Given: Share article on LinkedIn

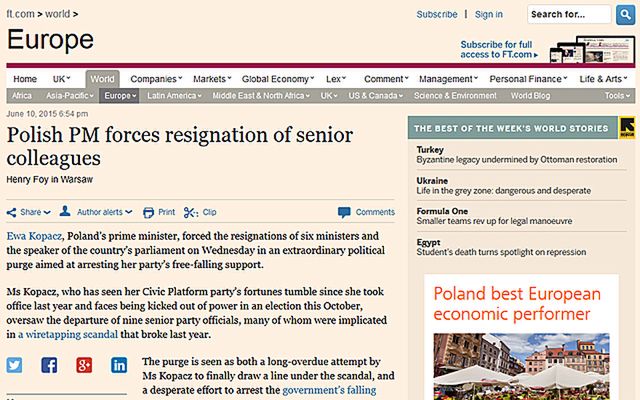Looking at the screenshot, I should (120, 365).
